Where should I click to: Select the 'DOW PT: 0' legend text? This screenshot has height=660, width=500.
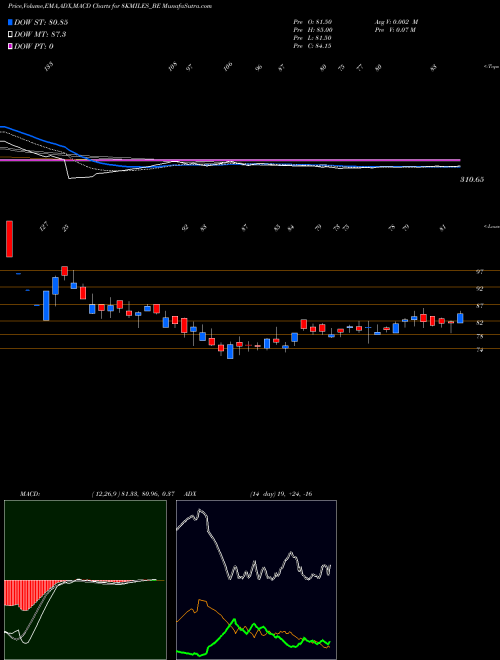(34, 46)
